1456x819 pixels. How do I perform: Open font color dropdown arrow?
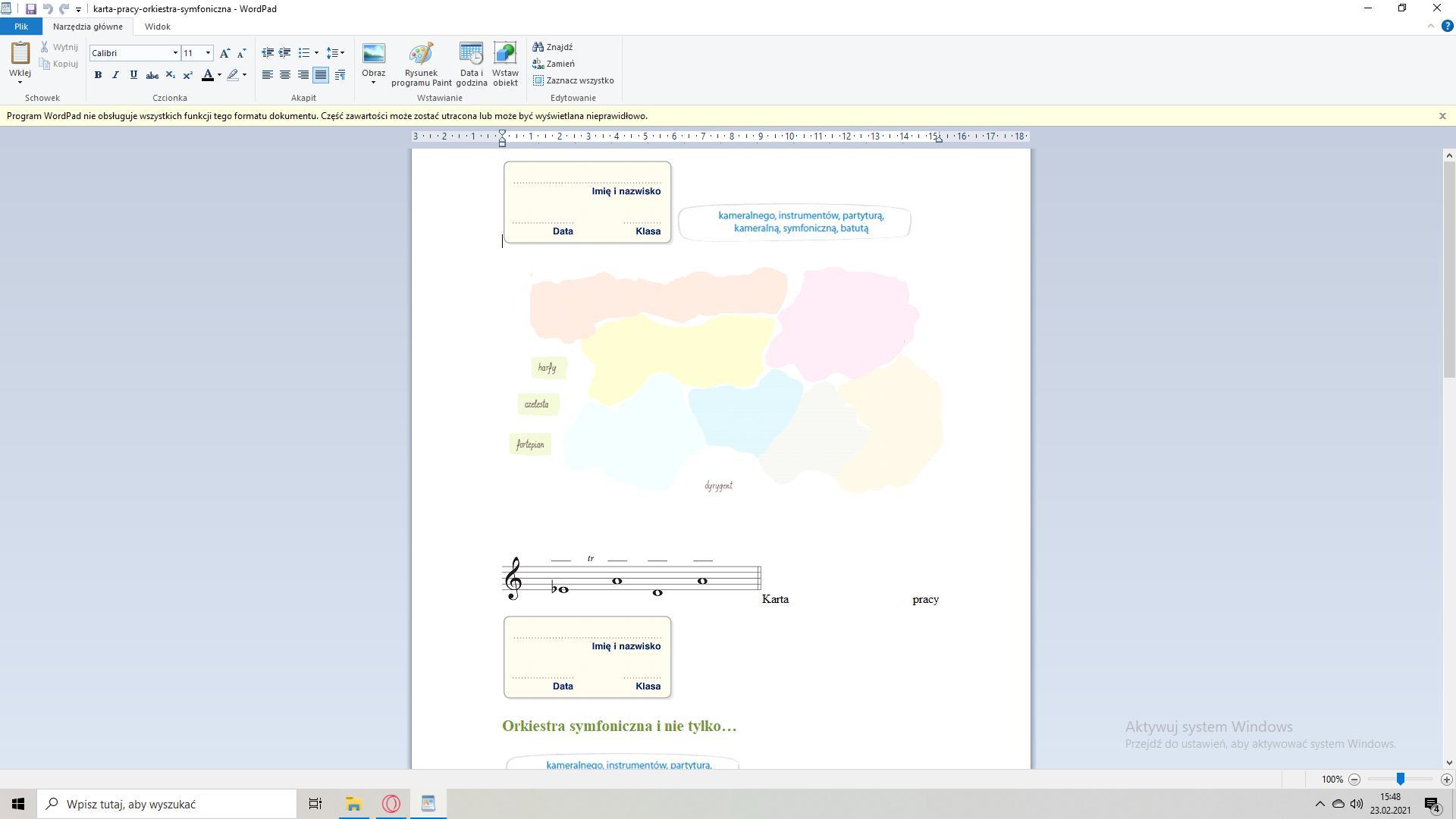pyautogui.click(x=219, y=74)
